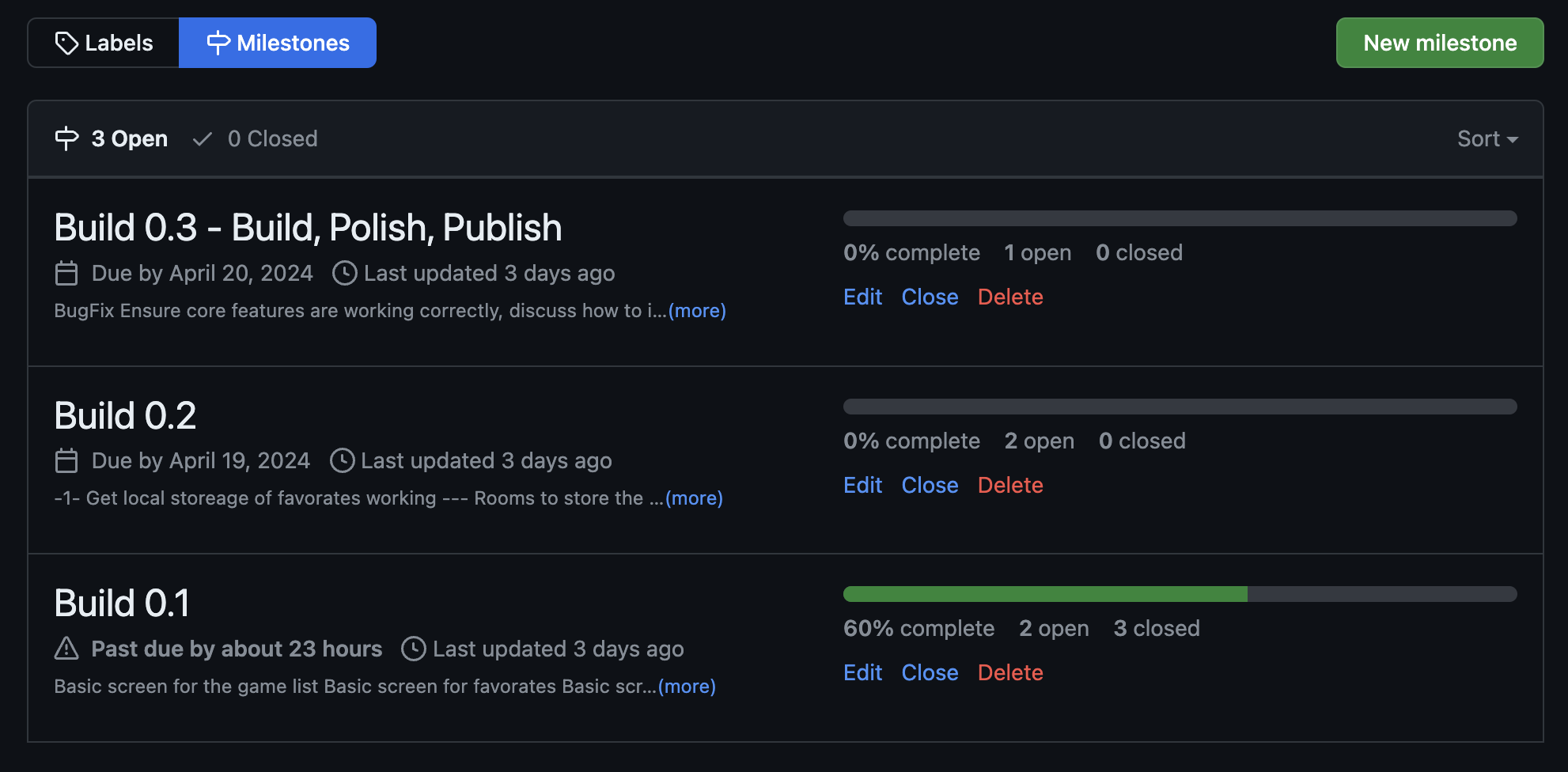
Task: Click the Basic screen description in Build 0.1
Action: (x=355, y=687)
